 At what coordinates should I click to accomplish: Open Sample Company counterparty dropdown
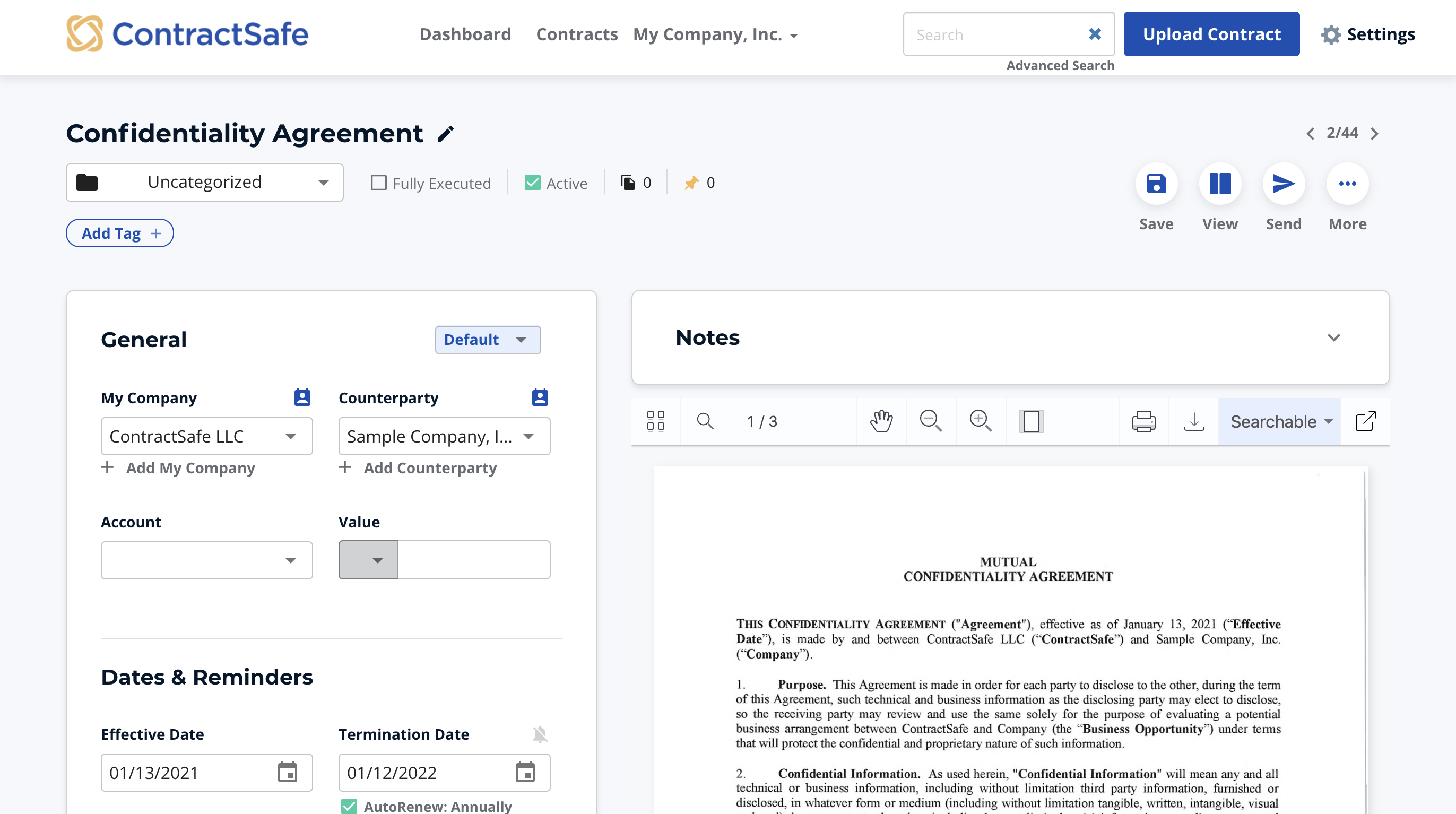click(x=444, y=436)
